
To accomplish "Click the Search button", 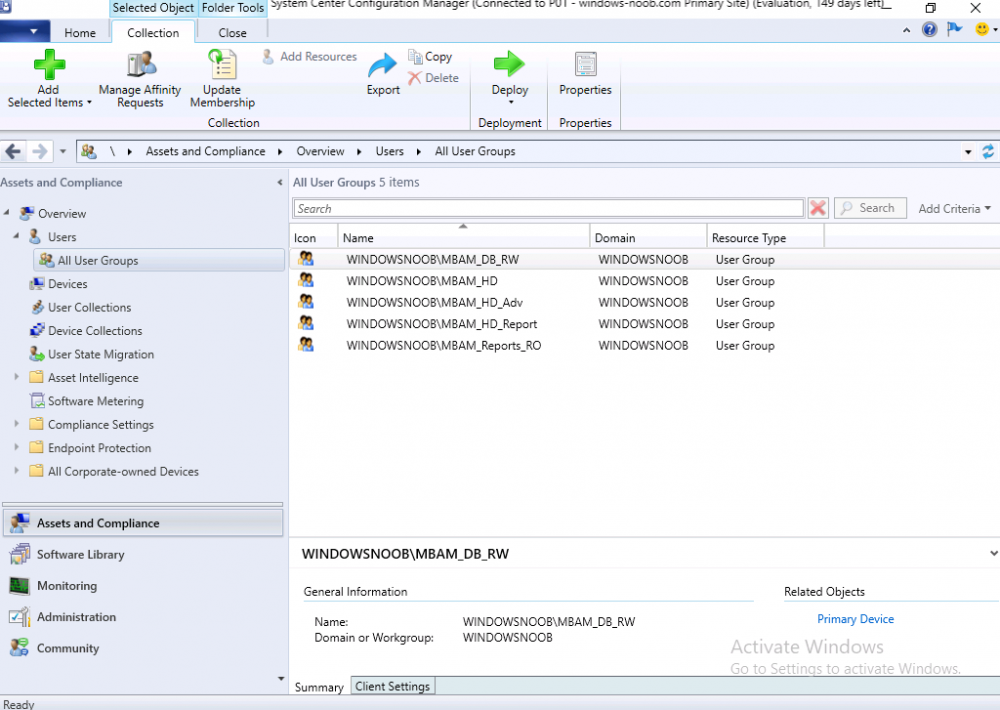I will click(x=870, y=208).
